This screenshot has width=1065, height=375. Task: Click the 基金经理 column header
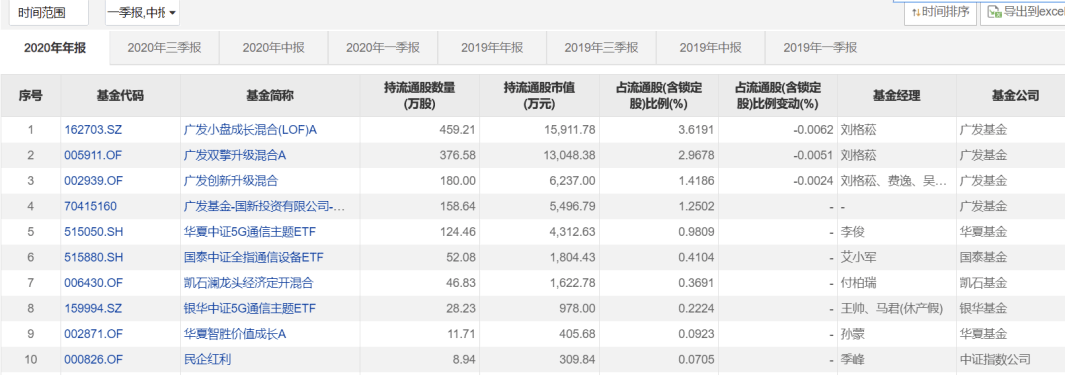[x=897, y=96]
